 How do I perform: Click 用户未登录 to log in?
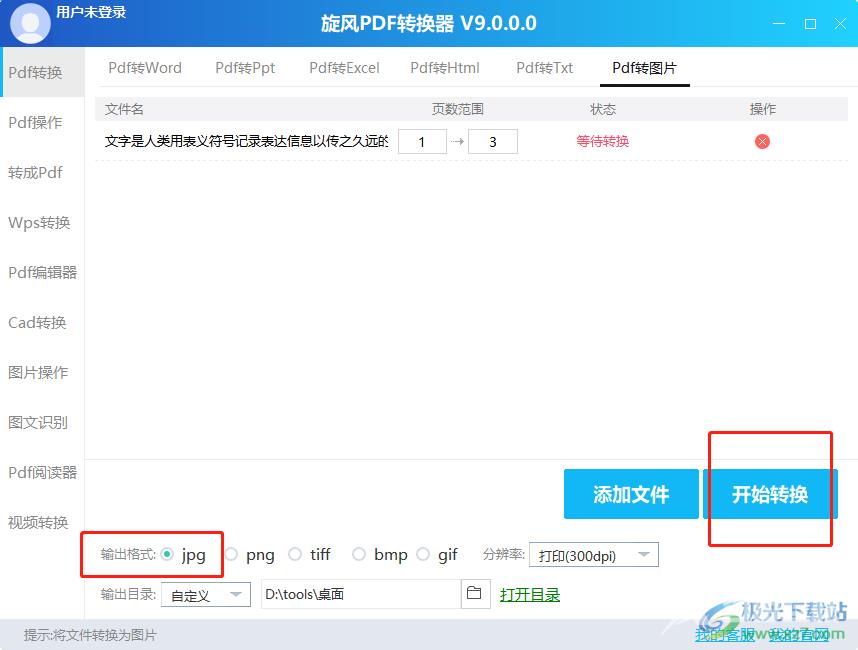[91, 12]
